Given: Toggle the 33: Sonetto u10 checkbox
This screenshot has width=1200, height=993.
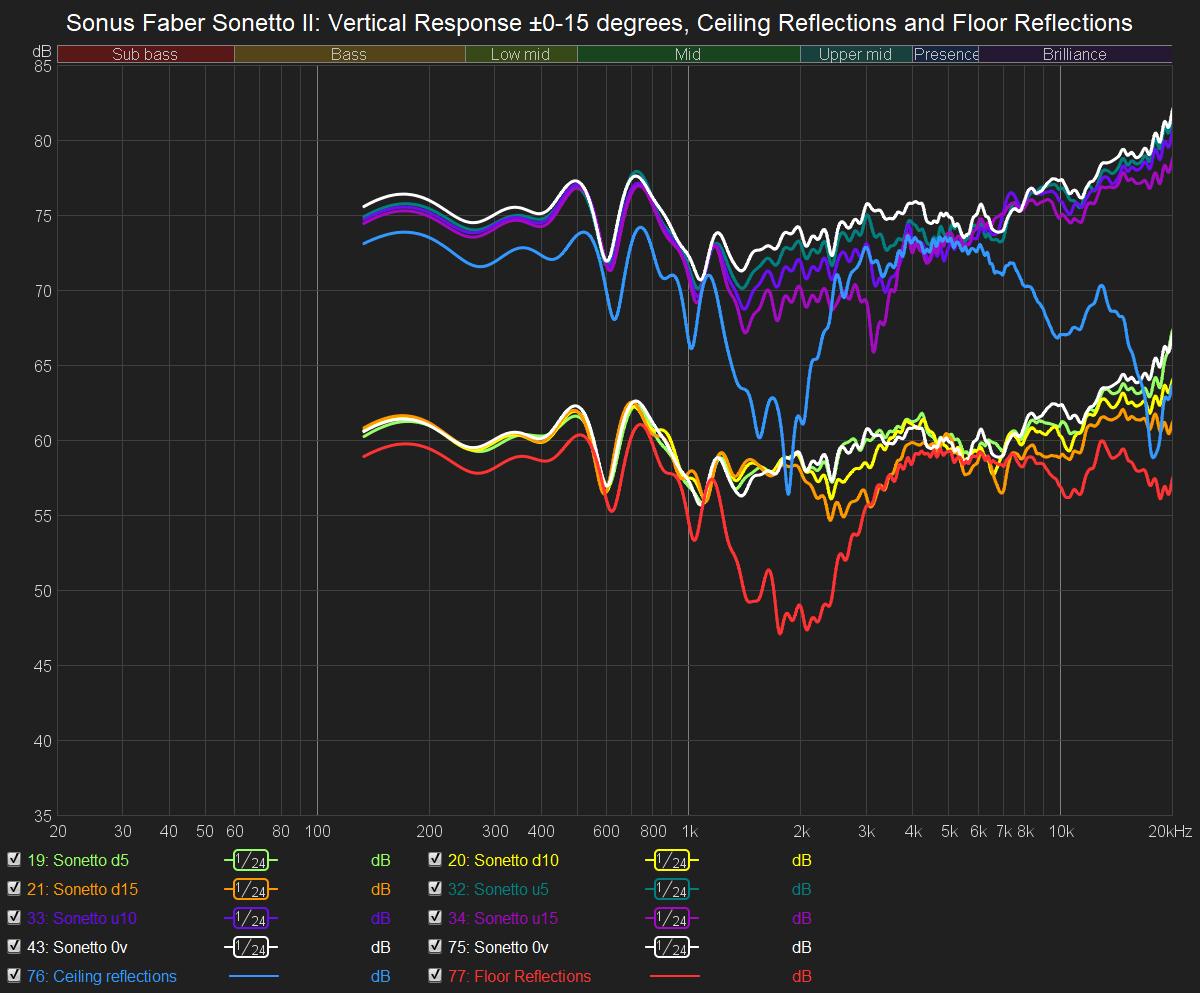Looking at the screenshot, I should (x=14, y=918).
